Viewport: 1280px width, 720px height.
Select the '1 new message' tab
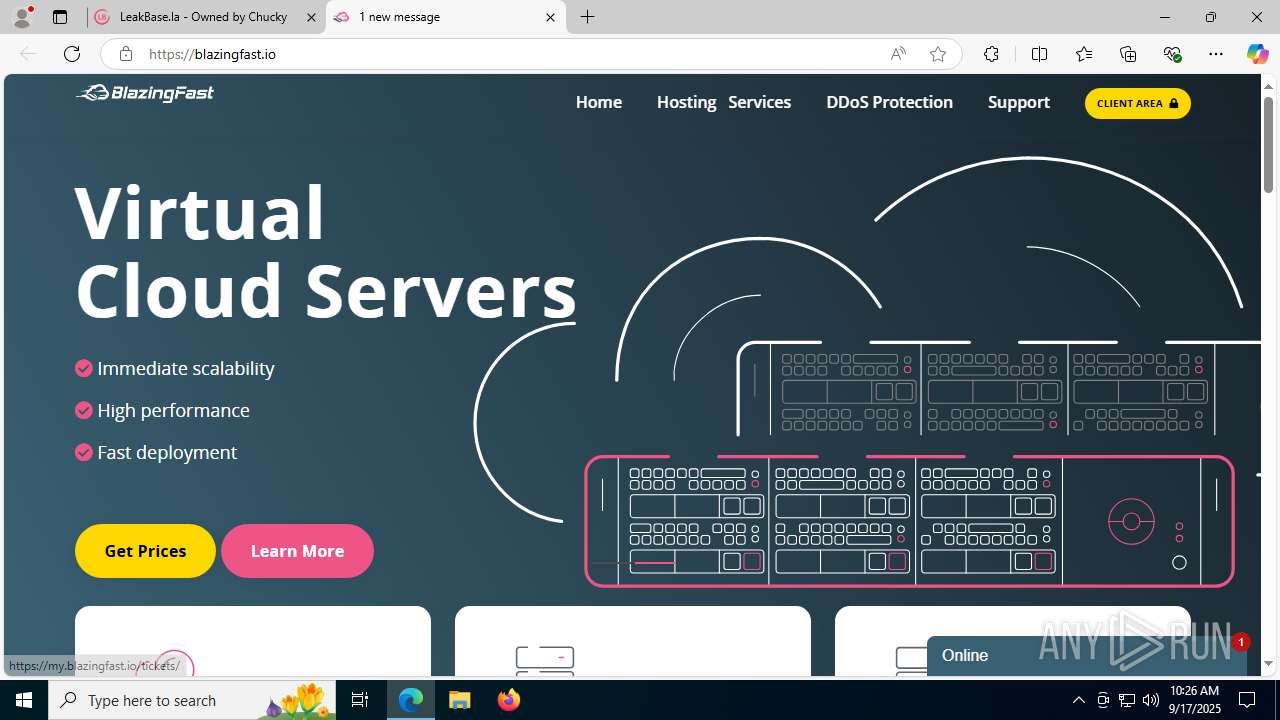click(x=446, y=17)
